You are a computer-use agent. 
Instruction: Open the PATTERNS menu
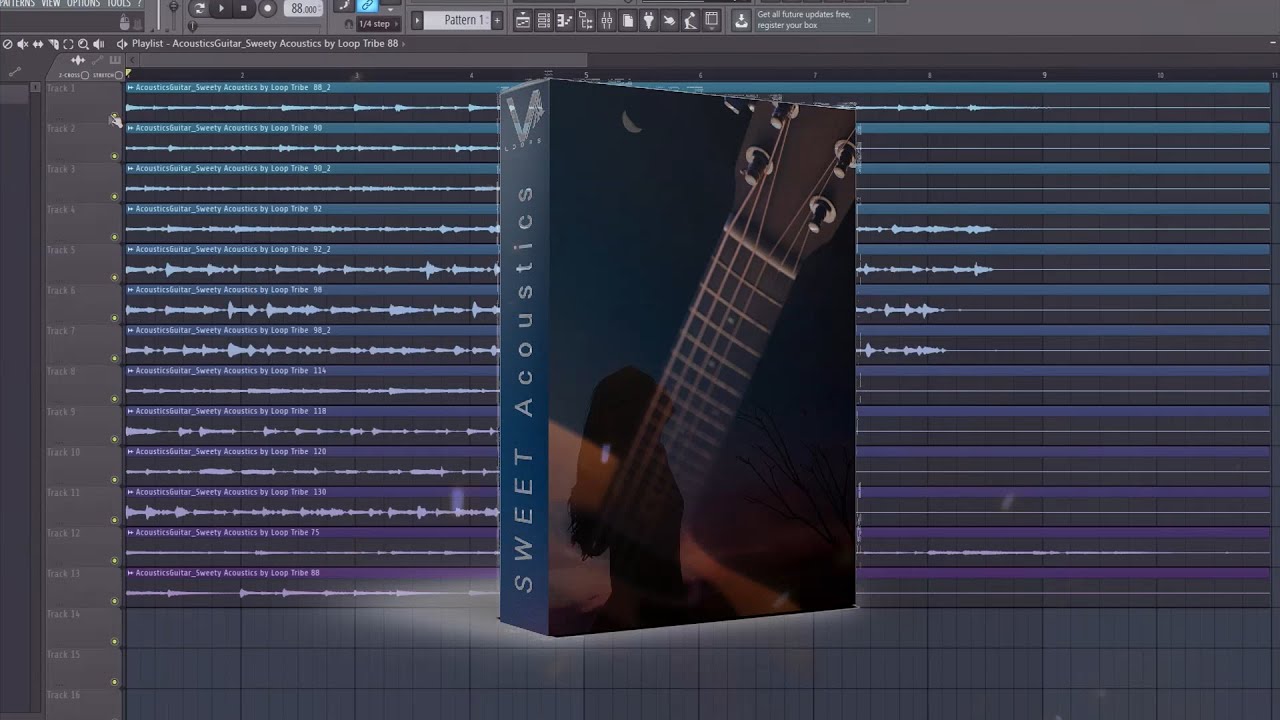click(17, 4)
